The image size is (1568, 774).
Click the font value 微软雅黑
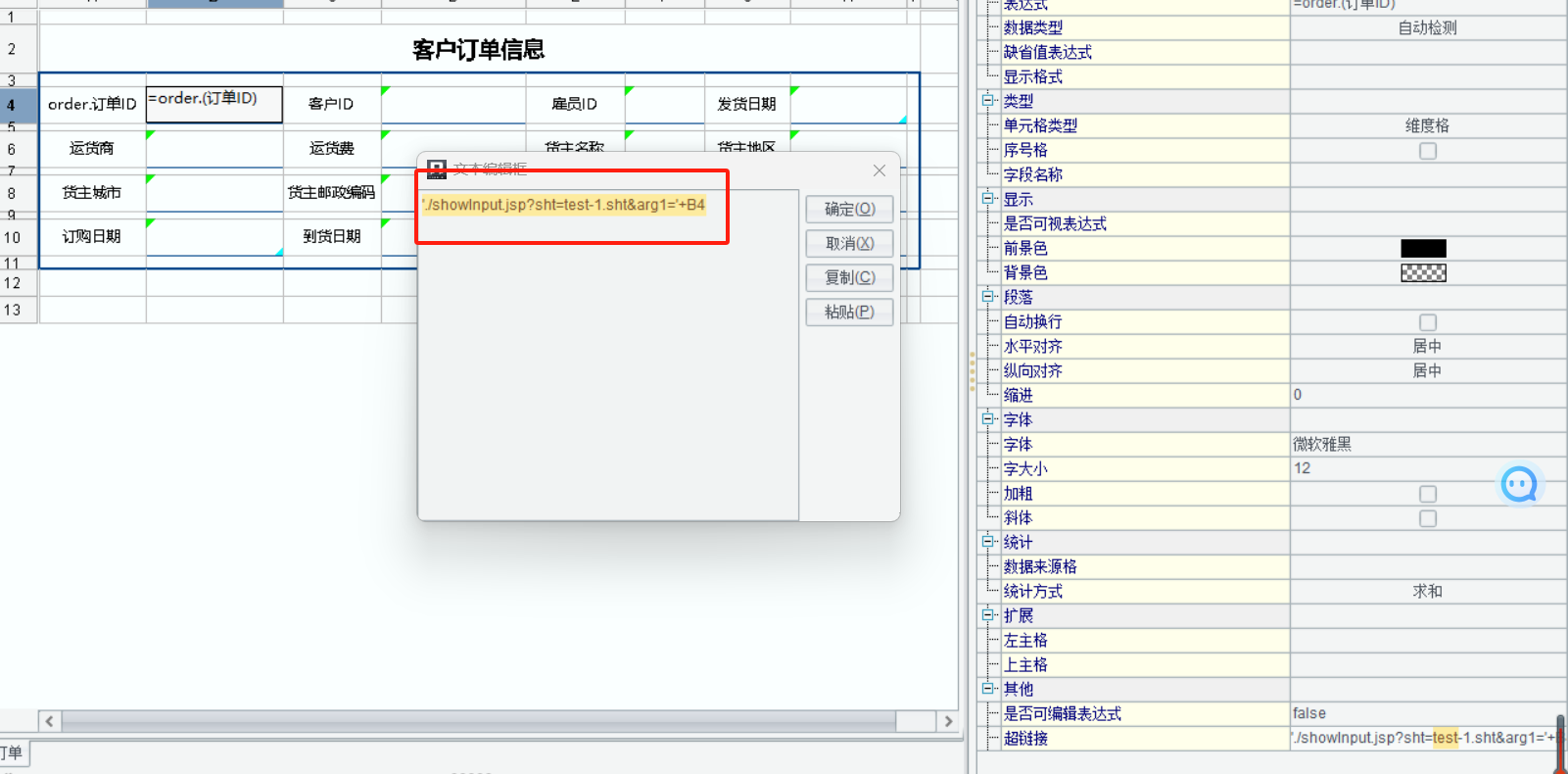(x=1428, y=444)
